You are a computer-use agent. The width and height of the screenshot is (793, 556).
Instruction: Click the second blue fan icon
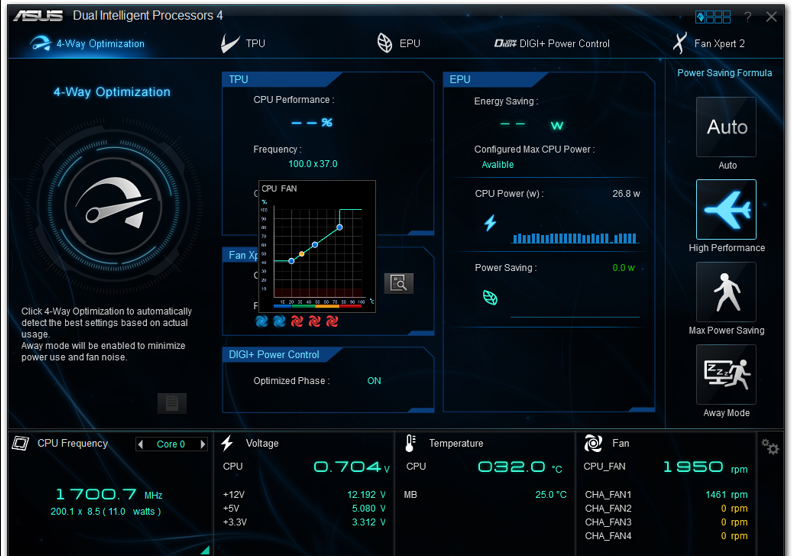click(279, 321)
